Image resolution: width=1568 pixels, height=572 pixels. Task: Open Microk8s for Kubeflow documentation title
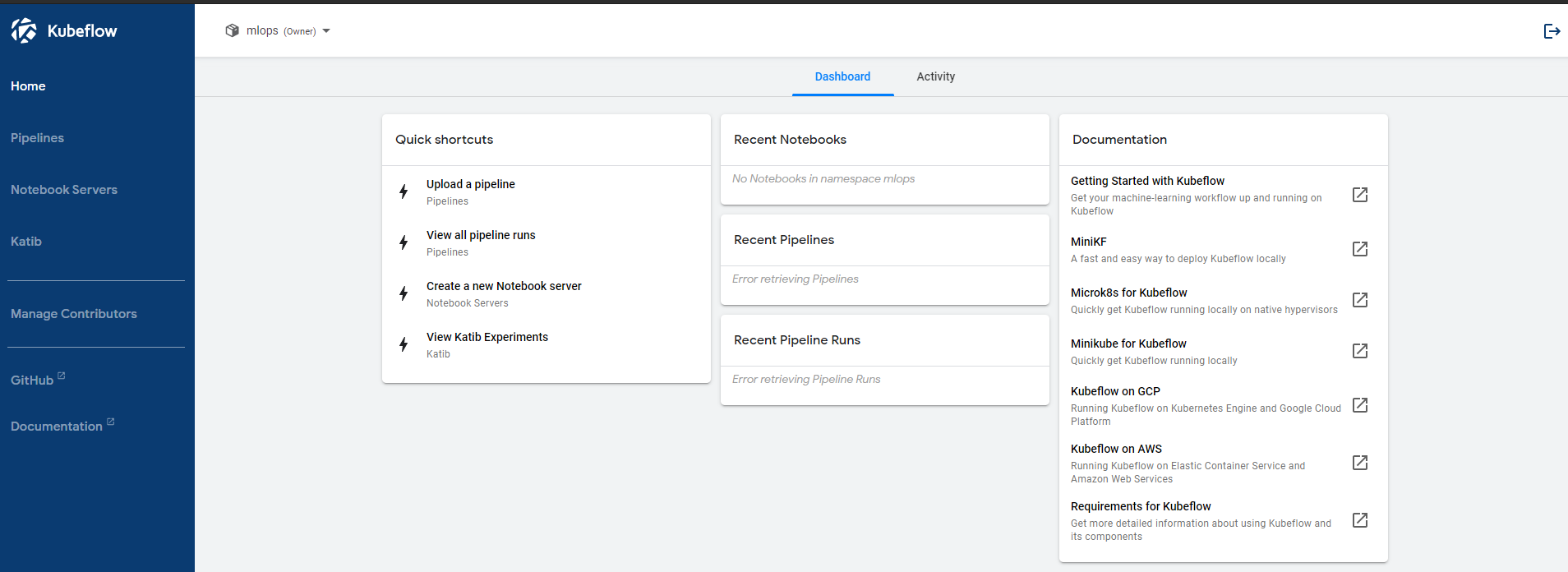click(1128, 293)
